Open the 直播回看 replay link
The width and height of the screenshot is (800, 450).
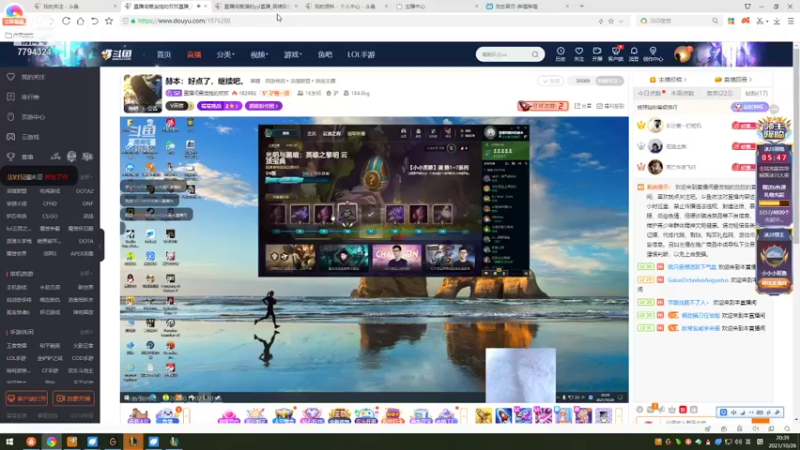click(x=733, y=80)
